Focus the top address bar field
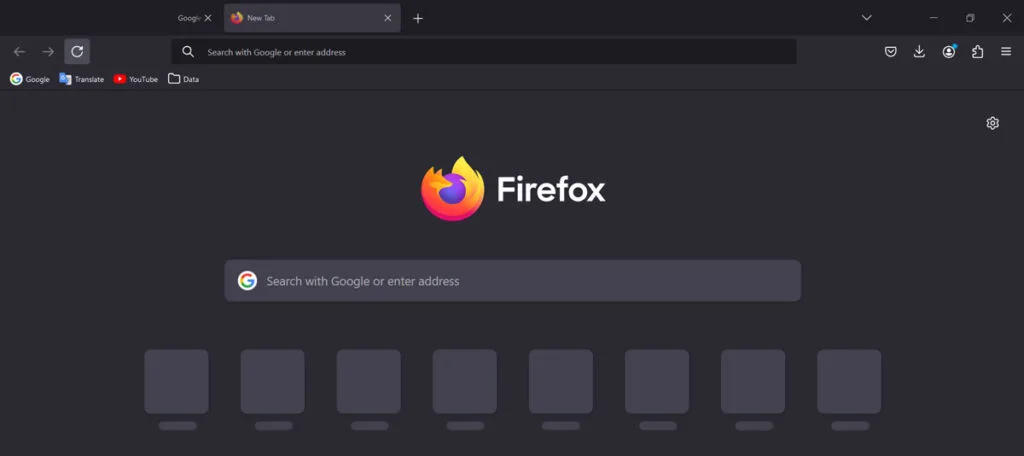The width and height of the screenshot is (1024, 456). 484,52
